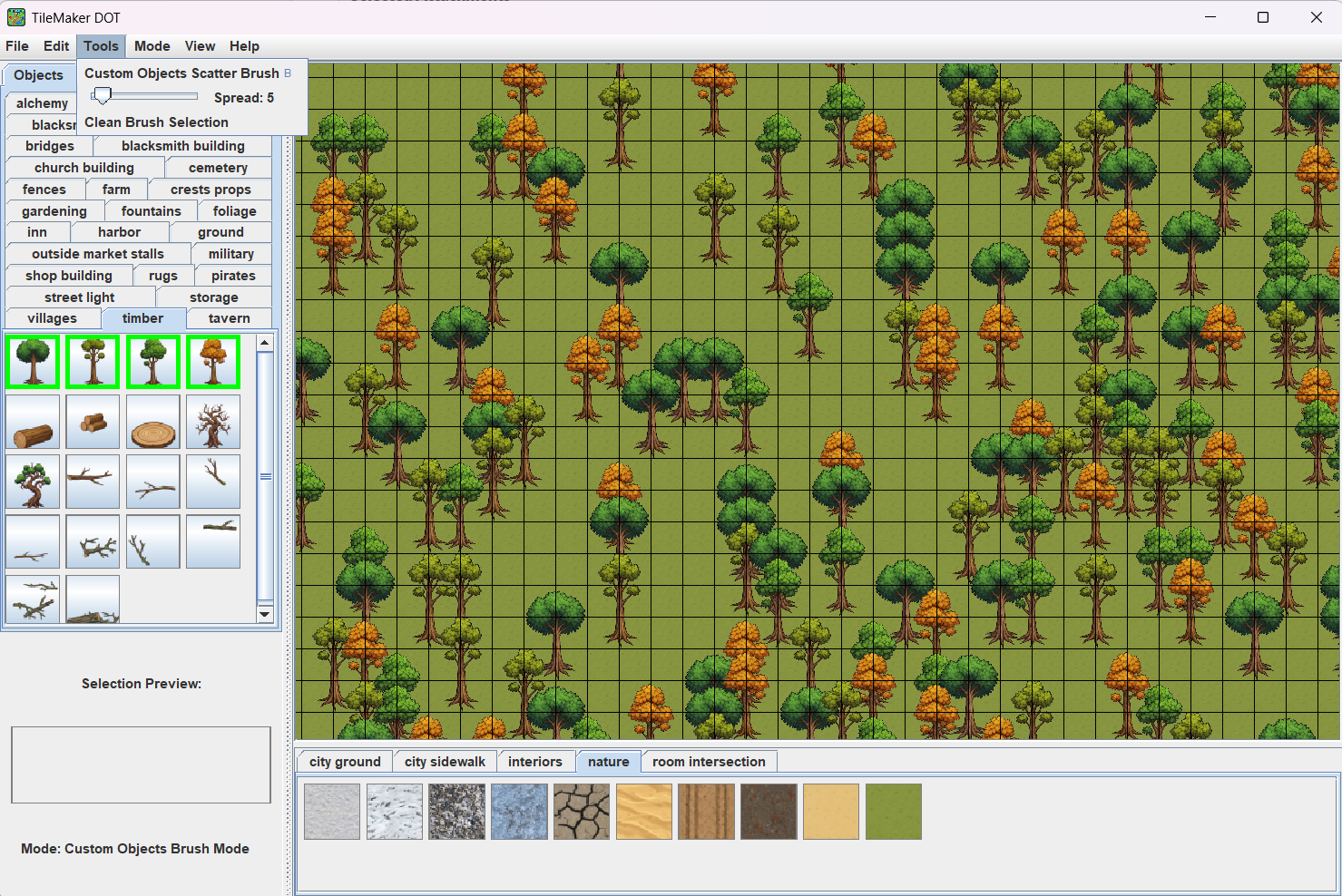Open the cemetery objects category

click(218, 168)
